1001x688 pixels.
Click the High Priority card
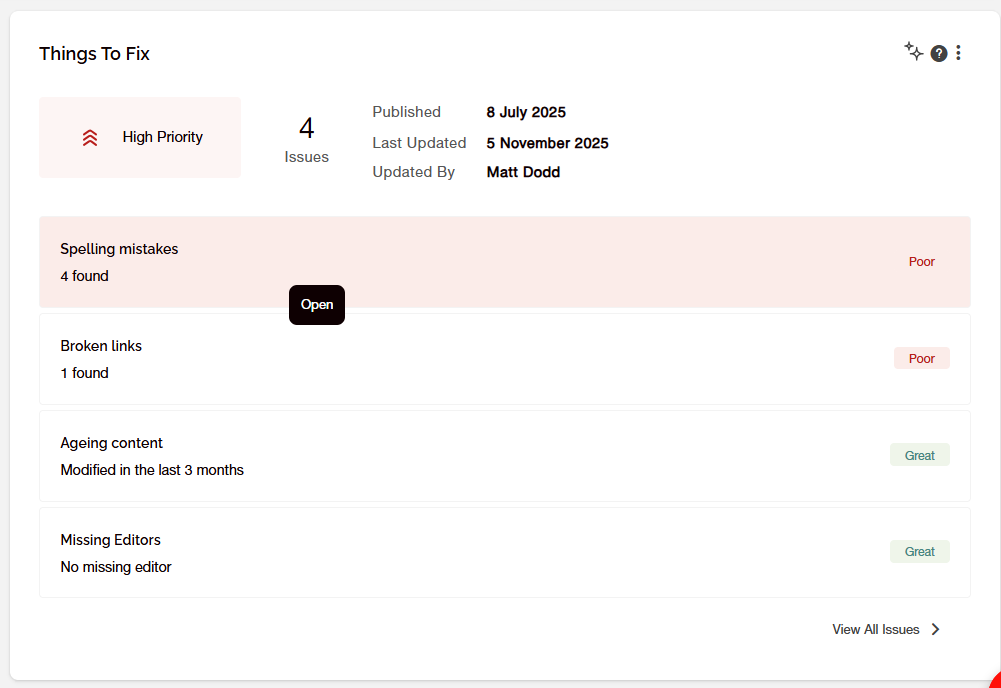tap(140, 137)
